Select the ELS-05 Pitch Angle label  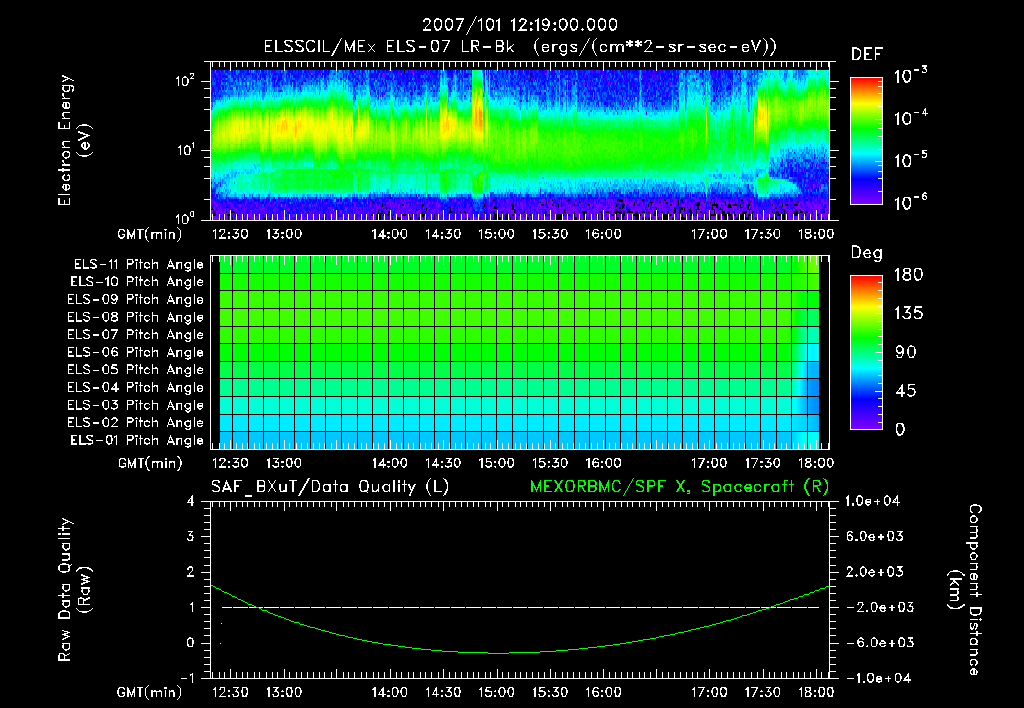click(x=136, y=370)
